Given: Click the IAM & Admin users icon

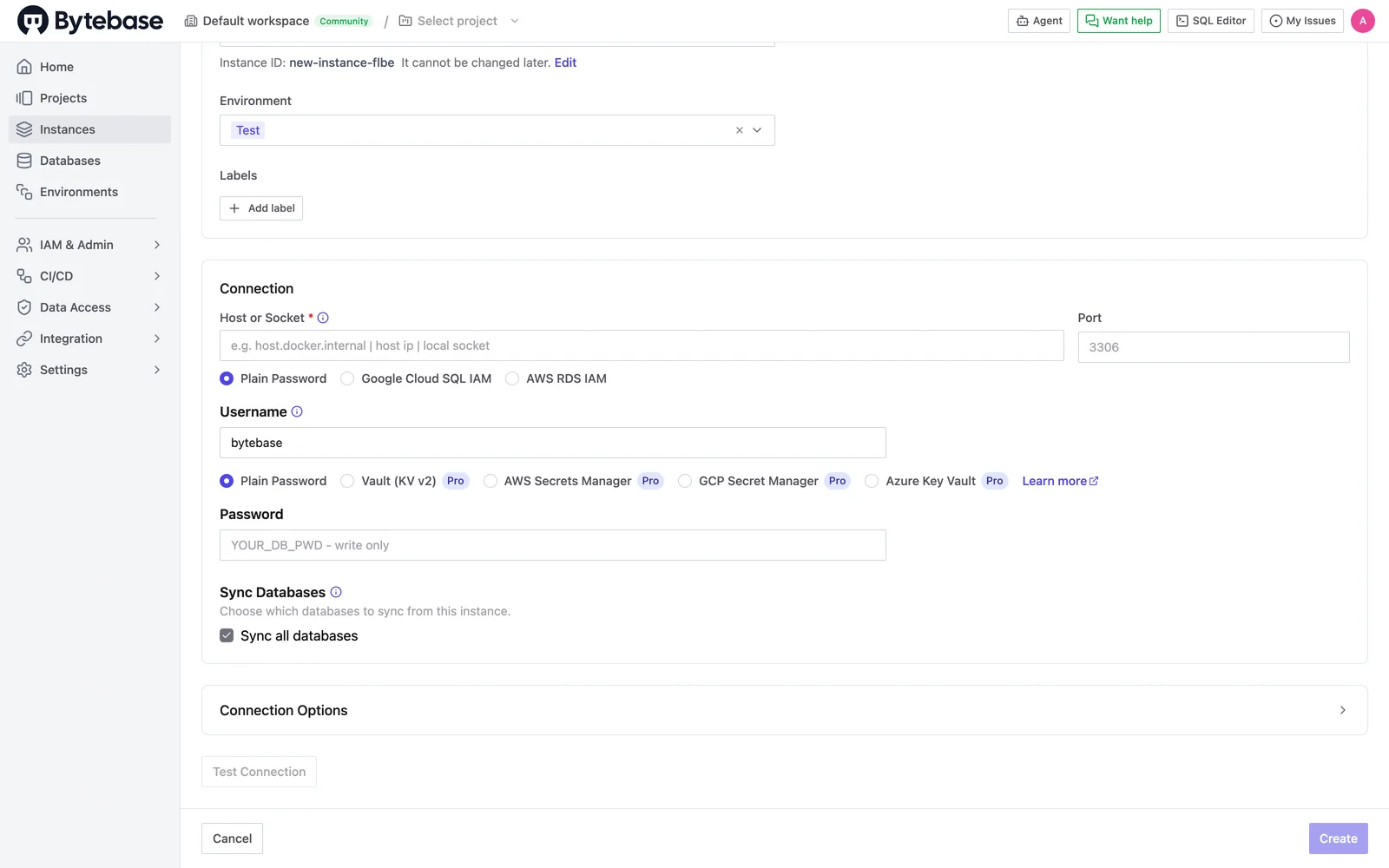Looking at the screenshot, I should coord(24,245).
